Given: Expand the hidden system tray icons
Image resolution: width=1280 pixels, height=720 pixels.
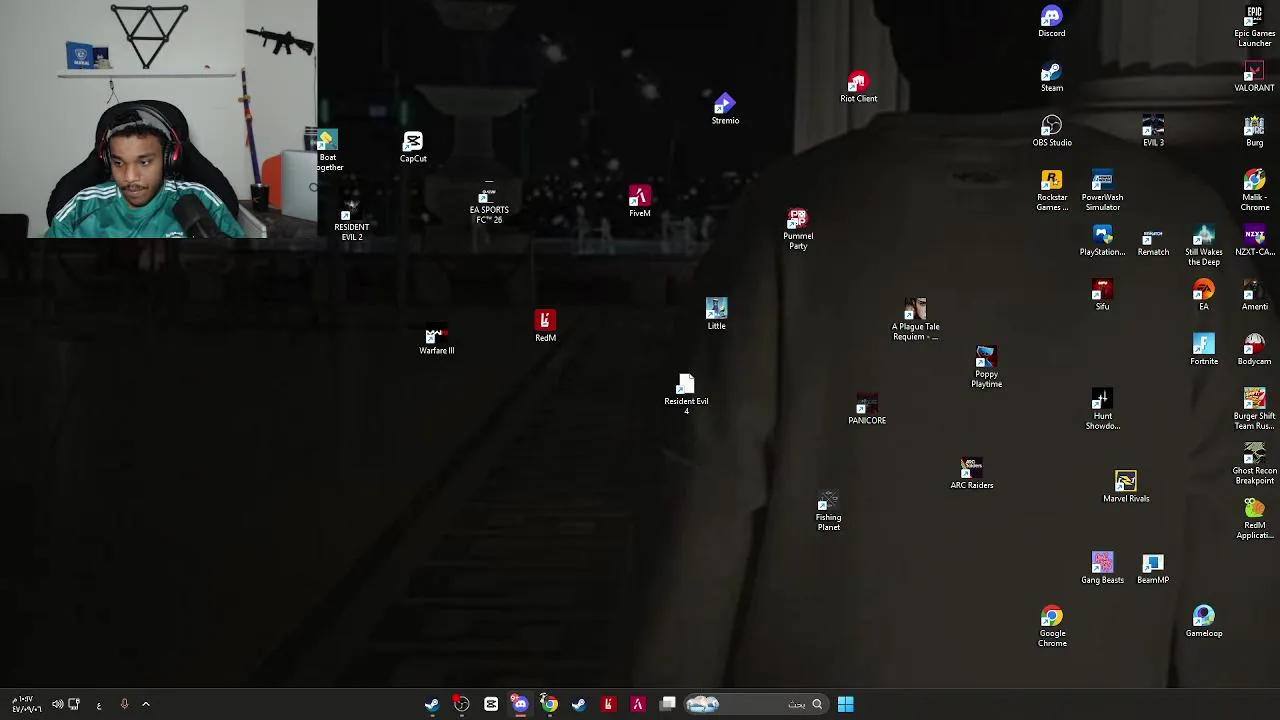Looking at the screenshot, I should click(x=146, y=704).
